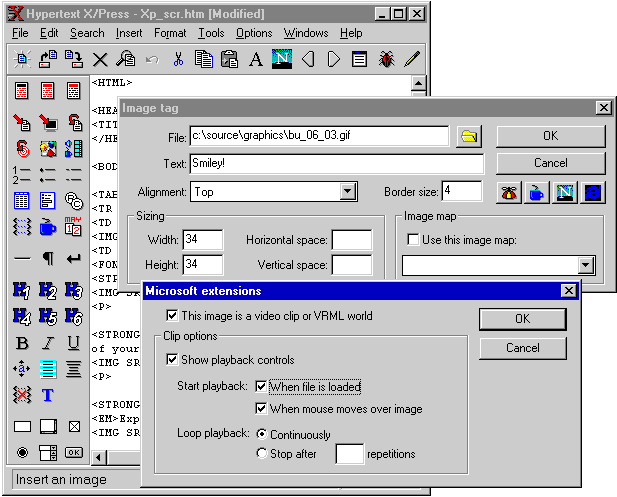
Task: Click the editor vertical scrollbar up arrow
Action: [418, 83]
